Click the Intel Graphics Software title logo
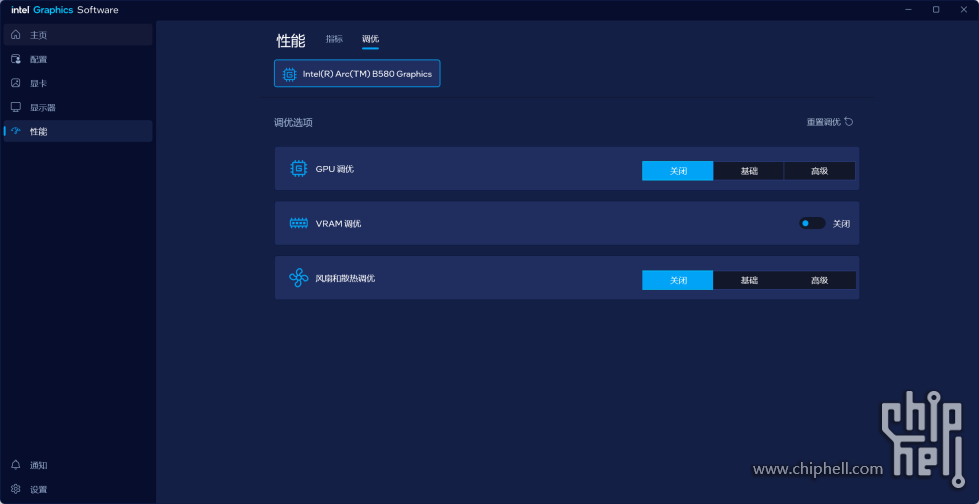This screenshot has width=979, height=504. coord(65,10)
